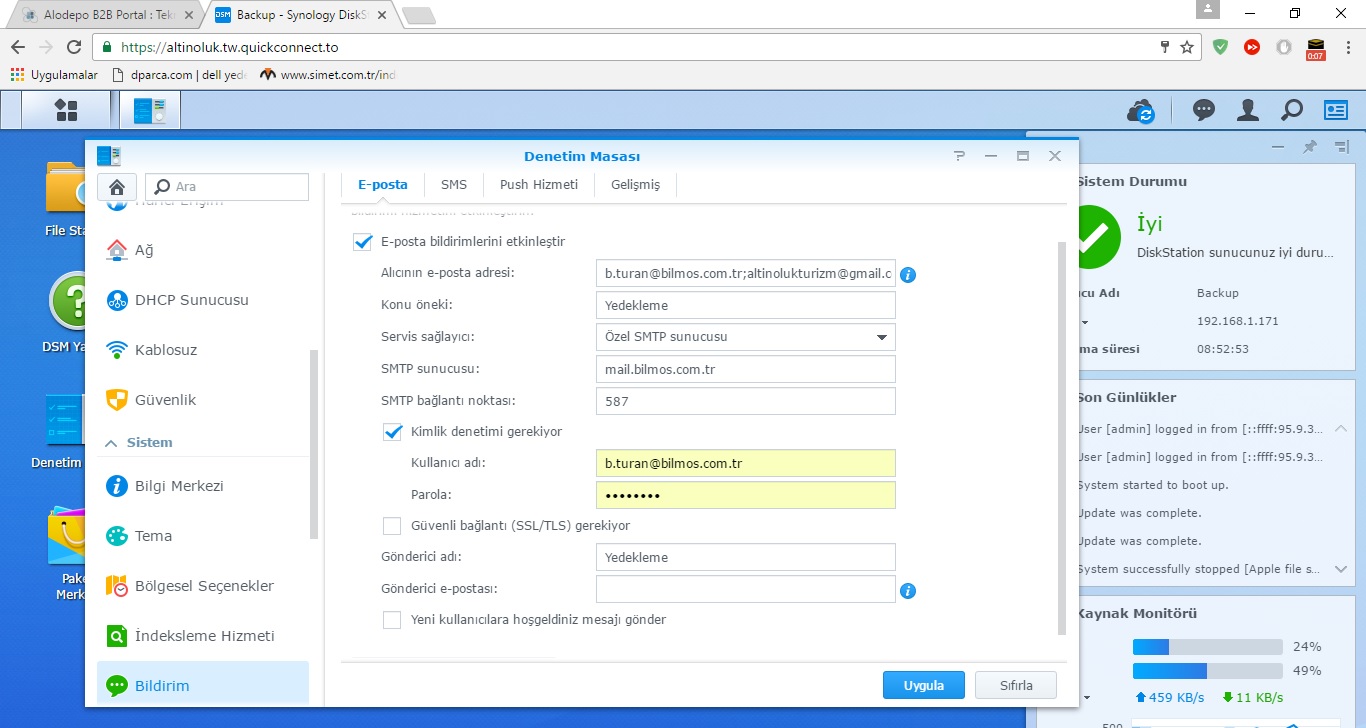Collapse the Son Günlükler log list chevron

tap(1341, 429)
